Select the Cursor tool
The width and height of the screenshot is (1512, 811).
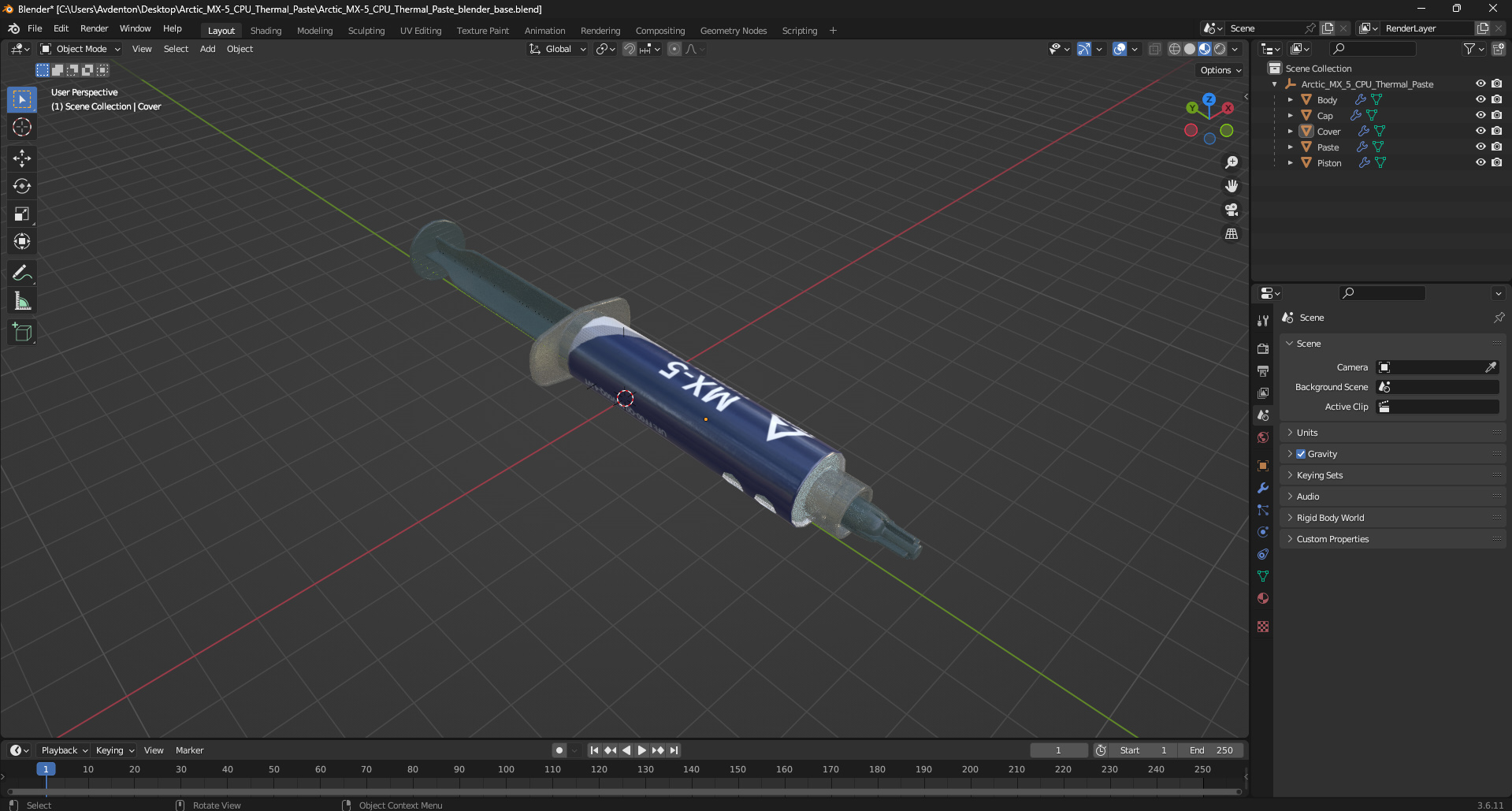tap(22, 127)
